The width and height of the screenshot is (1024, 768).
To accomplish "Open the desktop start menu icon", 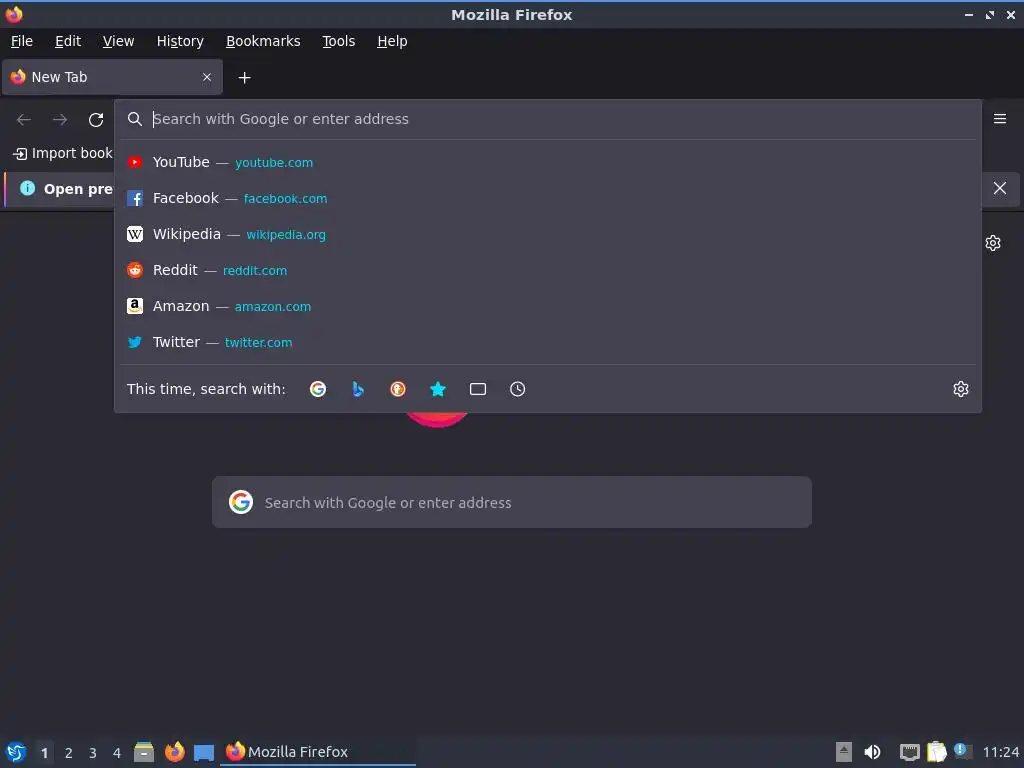I will point(16,752).
